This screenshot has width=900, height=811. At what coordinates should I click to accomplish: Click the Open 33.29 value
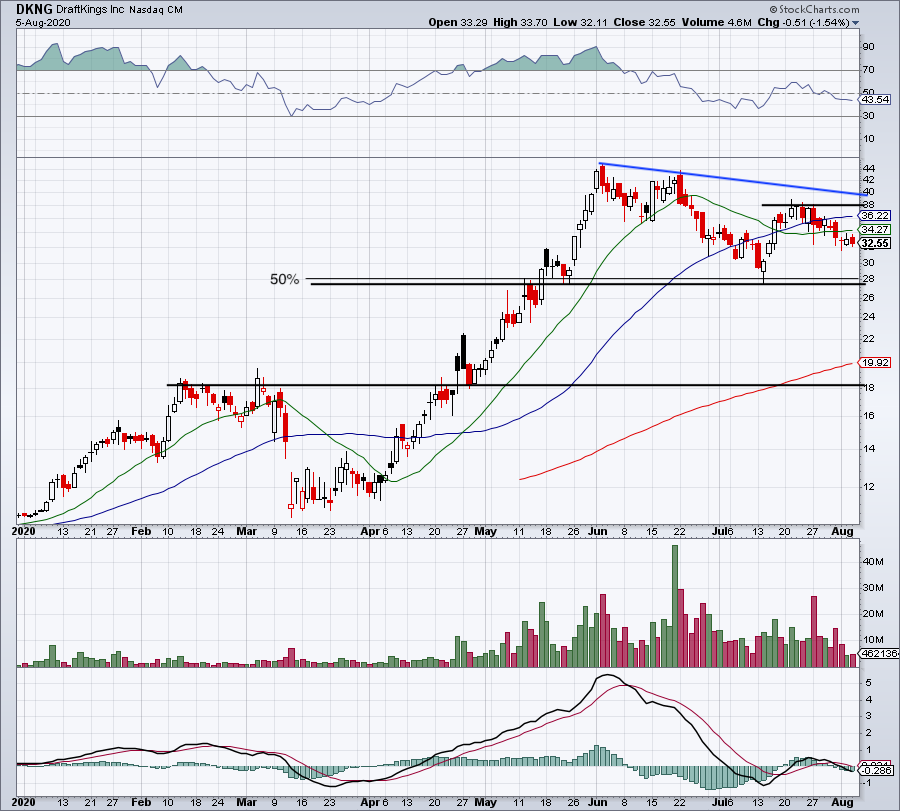tap(458, 22)
